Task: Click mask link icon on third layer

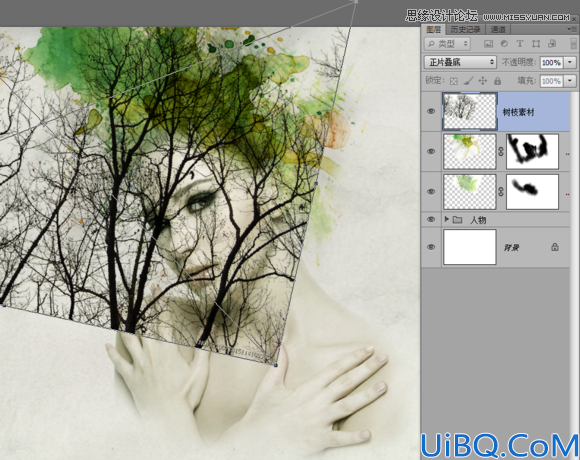Action: (x=501, y=192)
